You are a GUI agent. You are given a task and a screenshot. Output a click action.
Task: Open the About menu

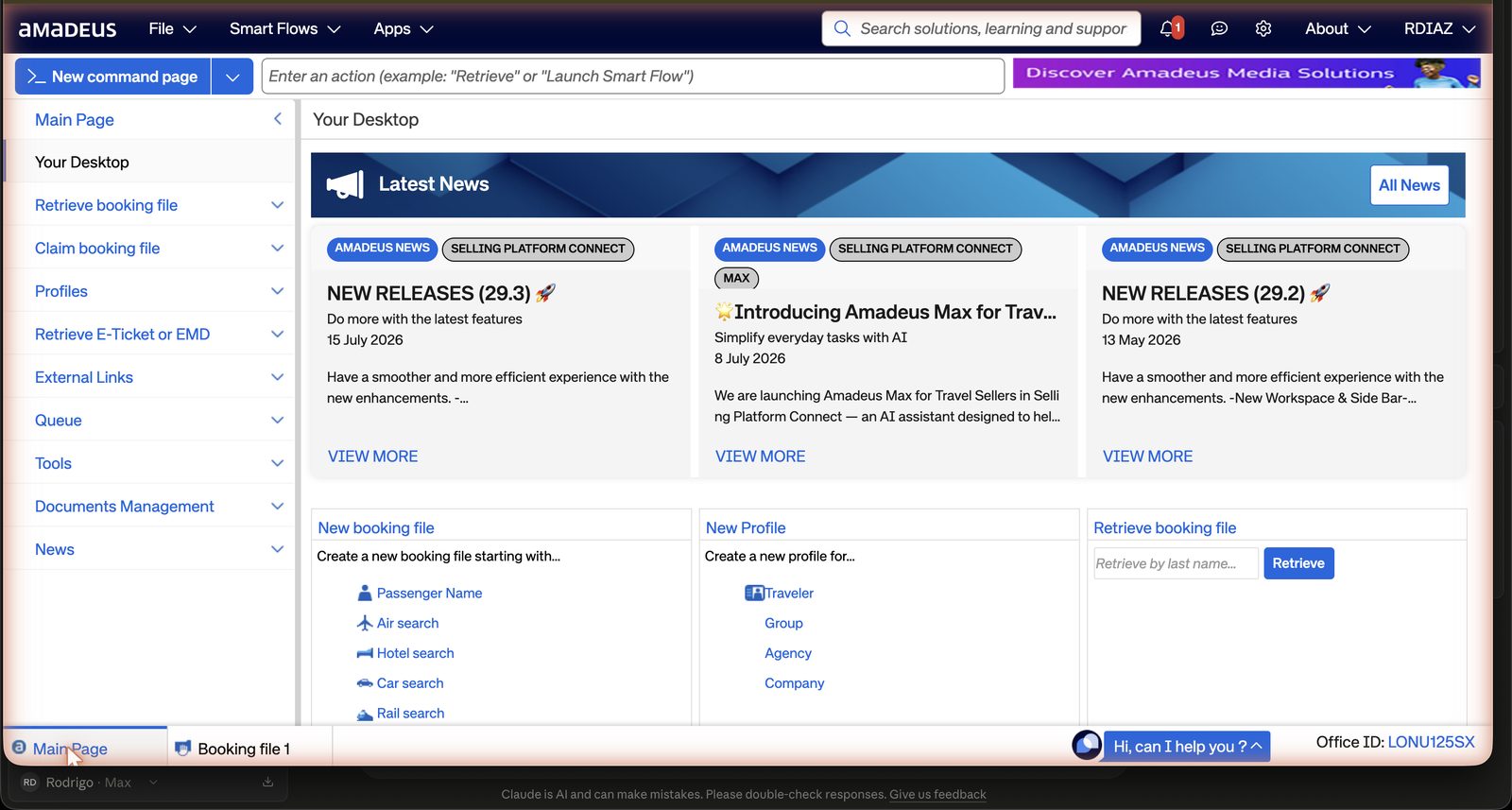1337,28
